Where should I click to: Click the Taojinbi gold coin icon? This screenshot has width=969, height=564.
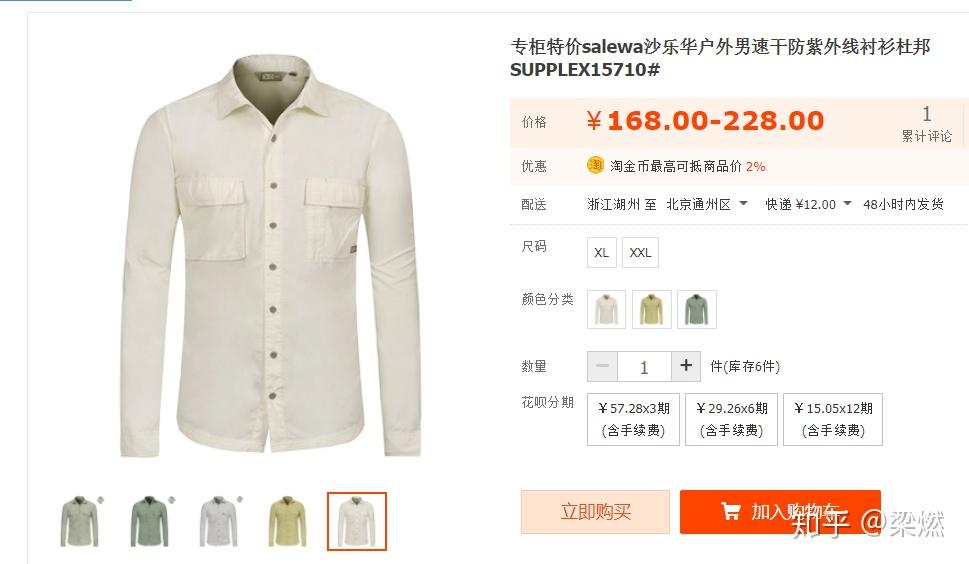pos(595,166)
